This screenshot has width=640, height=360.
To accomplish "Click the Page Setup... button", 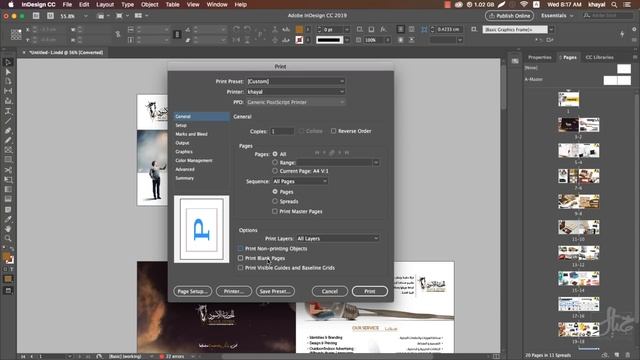I will 193,291.
